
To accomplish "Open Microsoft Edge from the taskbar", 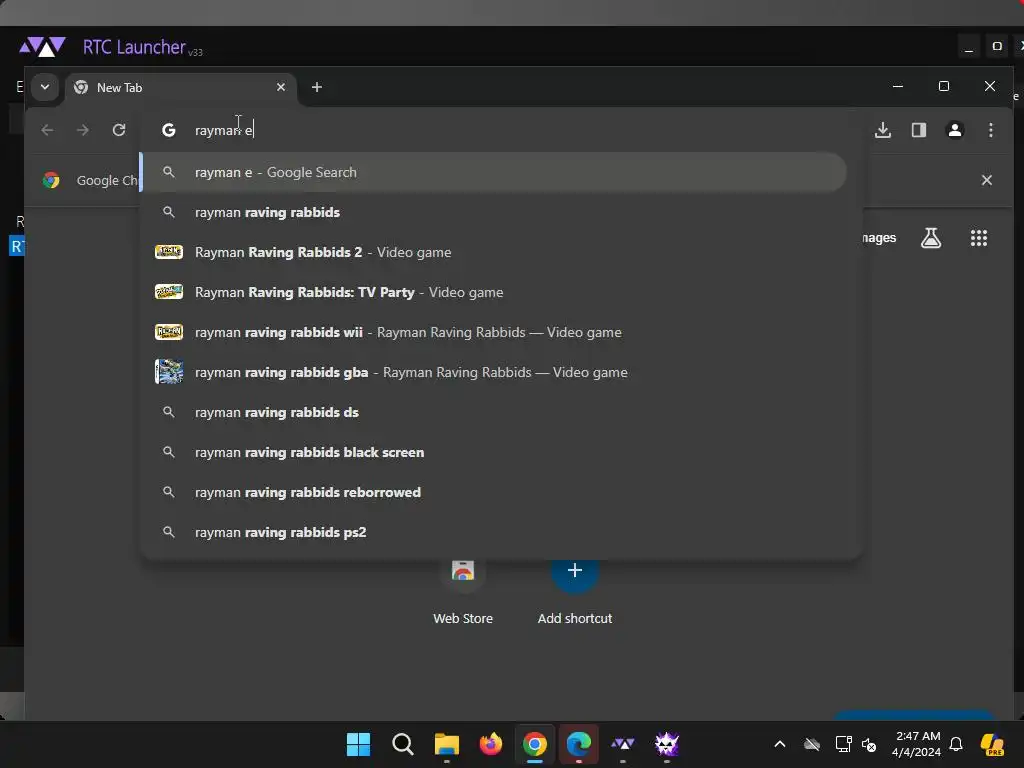I will pyautogui.click(x=579, y=744).
